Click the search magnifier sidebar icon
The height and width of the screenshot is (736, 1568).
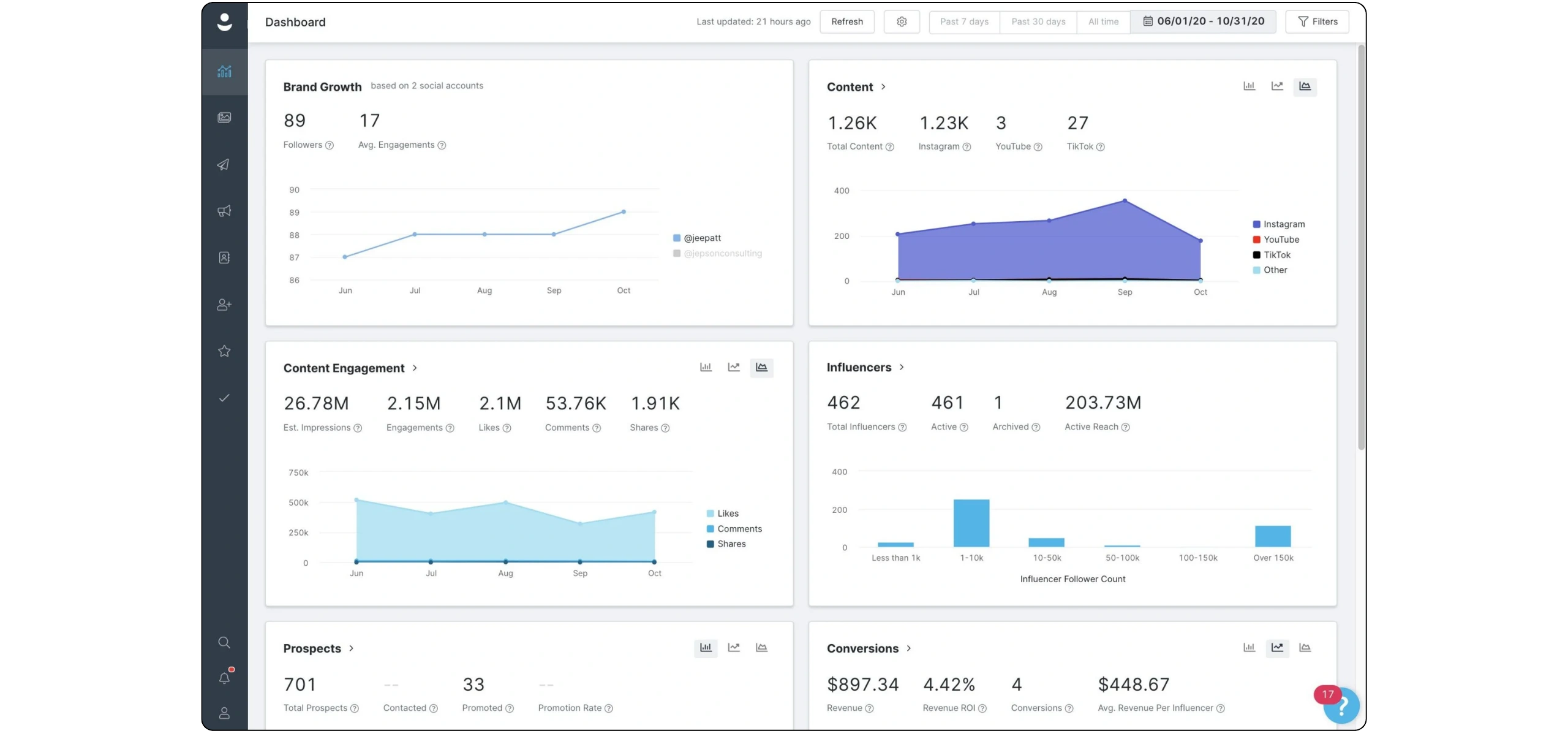click(x=224, y=642)
